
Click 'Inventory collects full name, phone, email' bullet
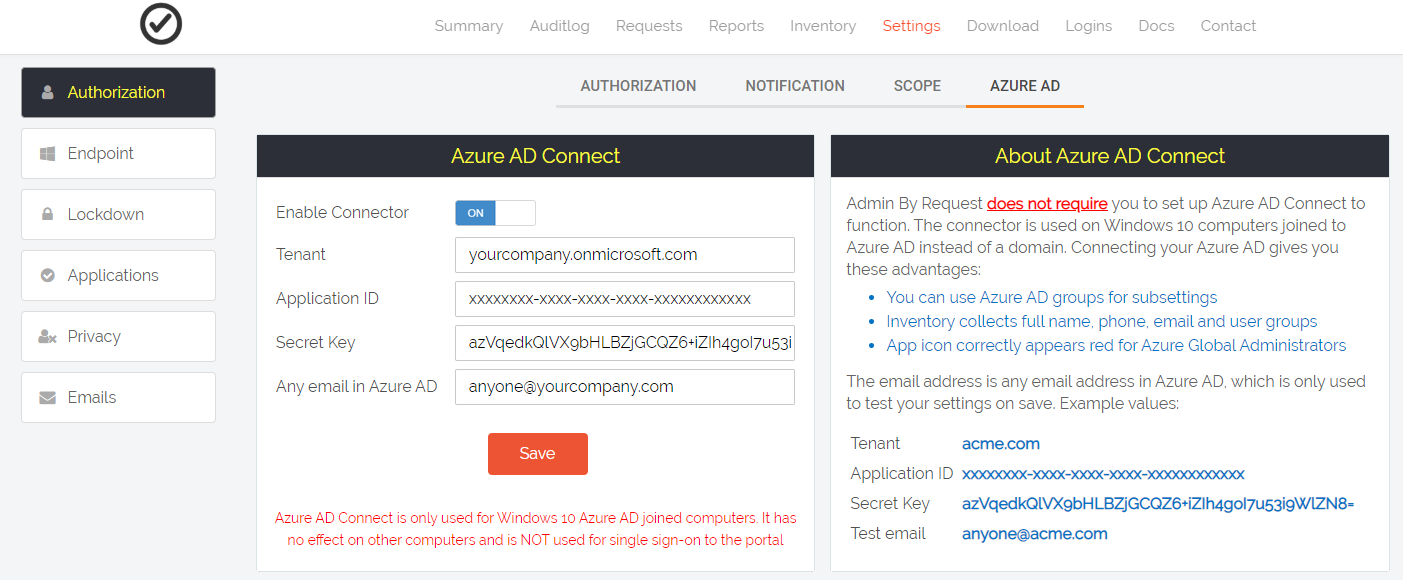pos(1102,321)
